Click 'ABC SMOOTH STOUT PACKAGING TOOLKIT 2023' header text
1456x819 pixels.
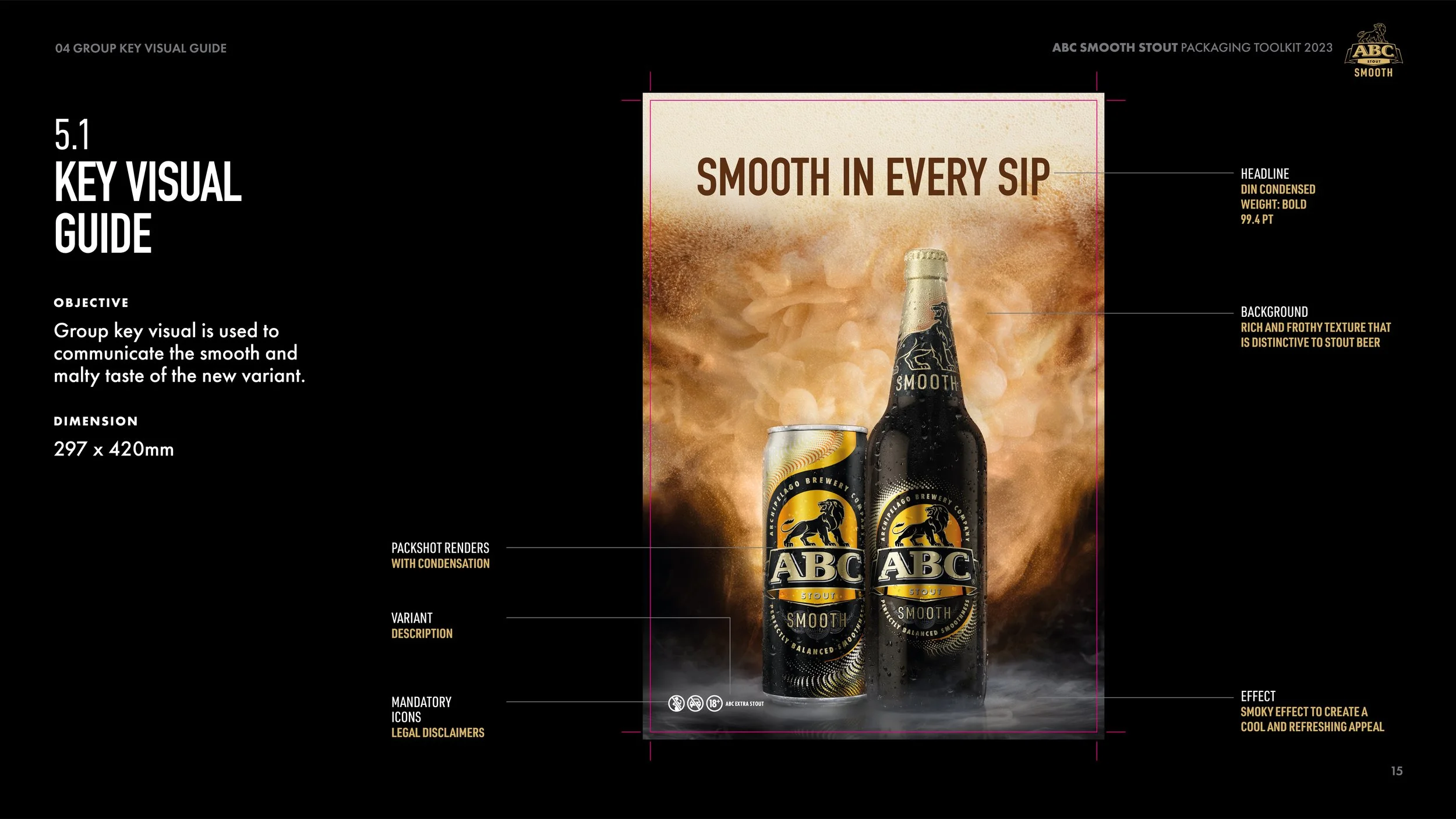click(x=1192, y=48)
